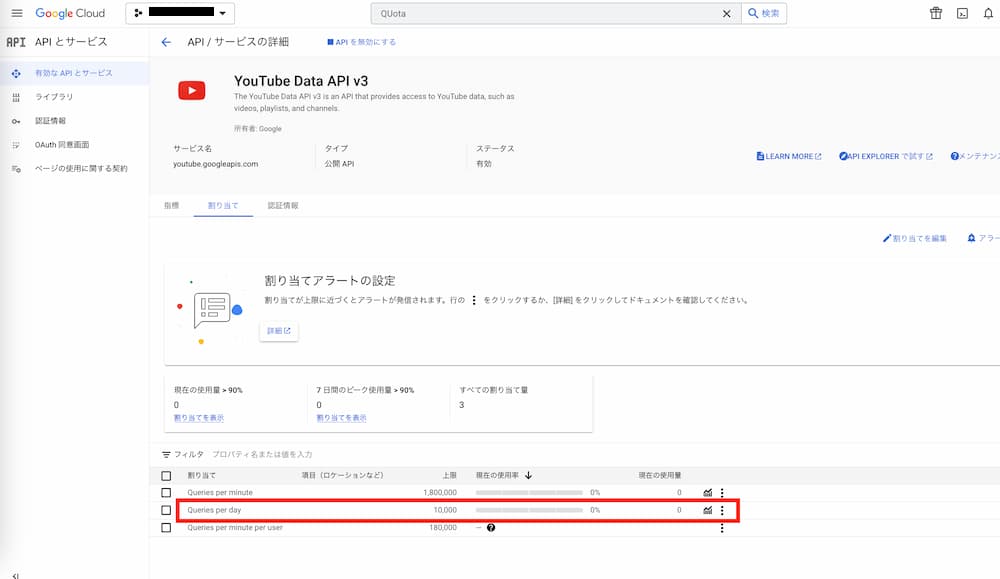Viewport: 1000px width, 579px height.
Task: Open the project selector dropdown
Action: pyautogui.click(x=180, y=13)
